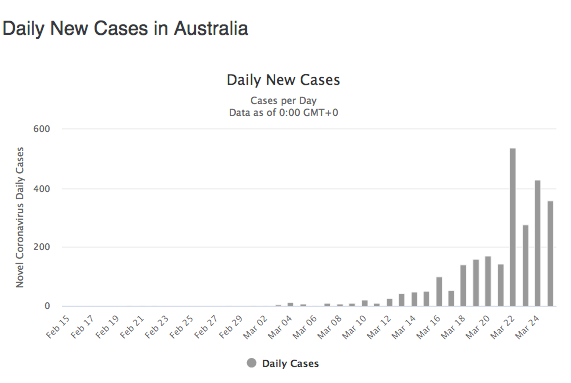Image resolution: width=571 pixels, height=383 pixels.
Task: Click the 400 y-axis label
Action: tap(42, 189)
